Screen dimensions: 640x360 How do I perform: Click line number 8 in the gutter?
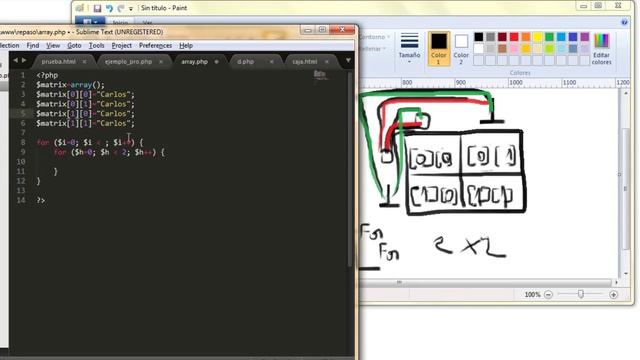coord(23,142)
